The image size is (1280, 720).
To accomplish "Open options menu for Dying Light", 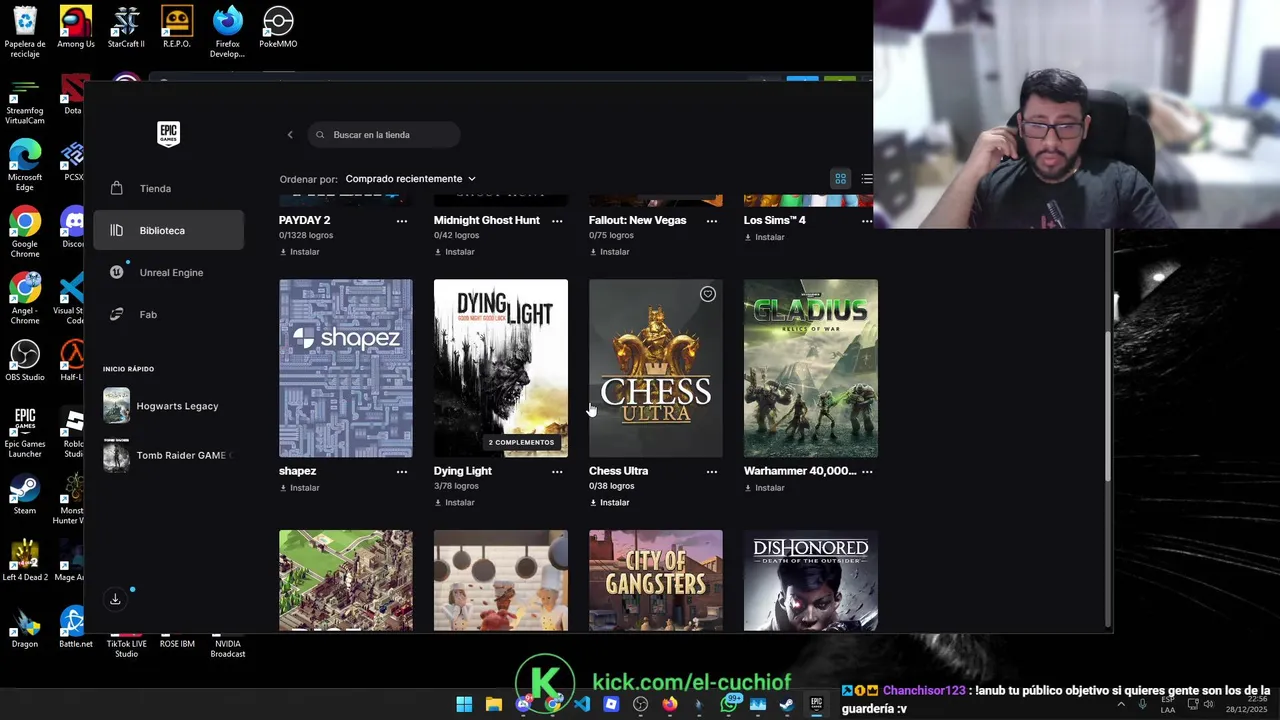I will [x=557, y=471].
